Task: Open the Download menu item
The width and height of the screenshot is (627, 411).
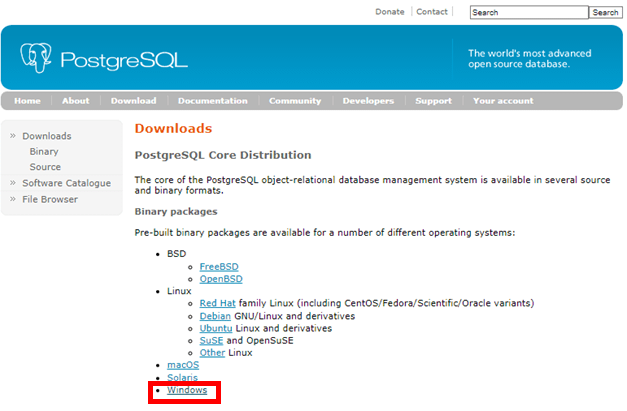Action: (134, 101)
